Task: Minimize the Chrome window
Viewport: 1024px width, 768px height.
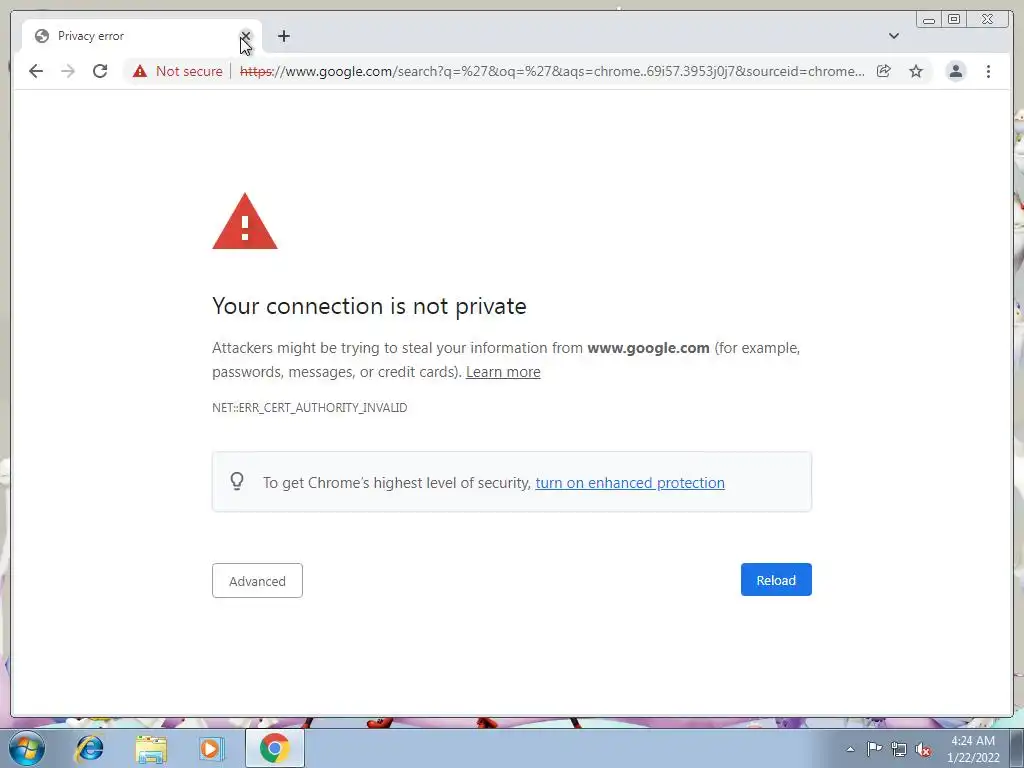Action: pyautogui.click(x=929, y=20)
